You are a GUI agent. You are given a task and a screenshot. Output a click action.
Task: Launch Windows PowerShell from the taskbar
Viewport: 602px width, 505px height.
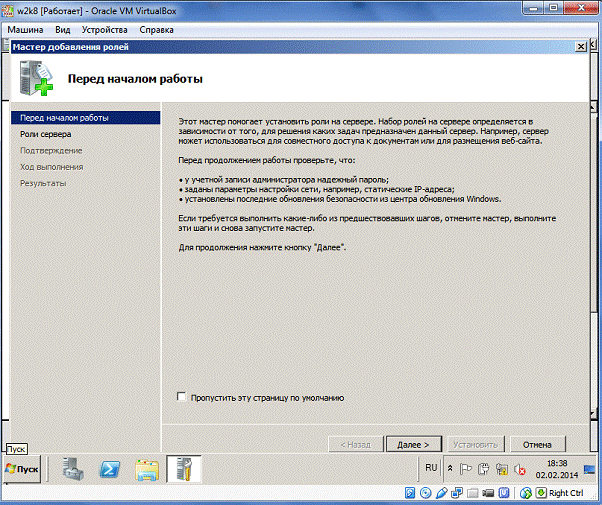[x=110, y=469]
